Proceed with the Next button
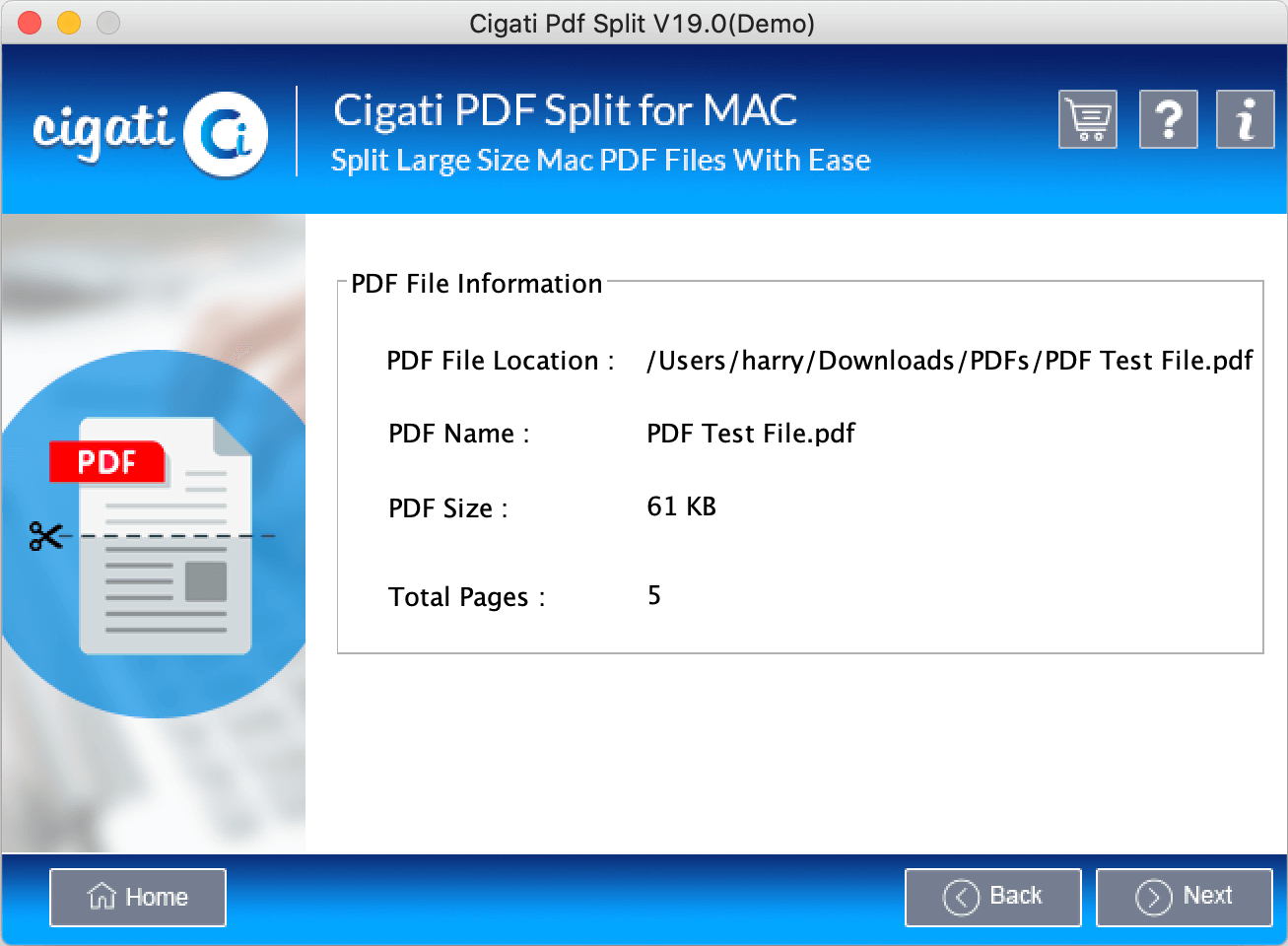Viewport: 1288px width, 946px height. point(1185,898)
